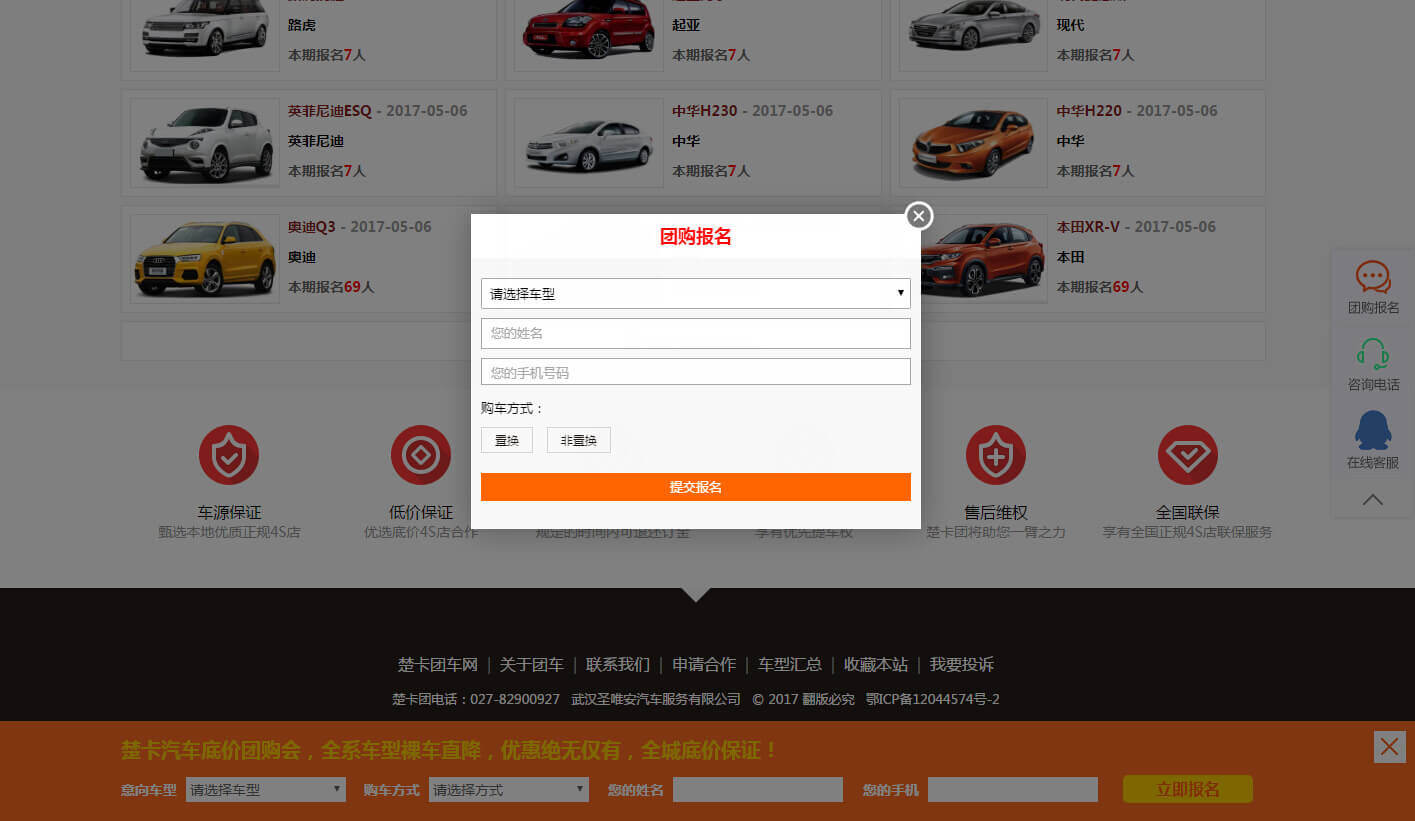The image size is (1415, 821).
Task: Open the 中华H230 car title link
Action: pyautogui.click(x=705, y=111)
